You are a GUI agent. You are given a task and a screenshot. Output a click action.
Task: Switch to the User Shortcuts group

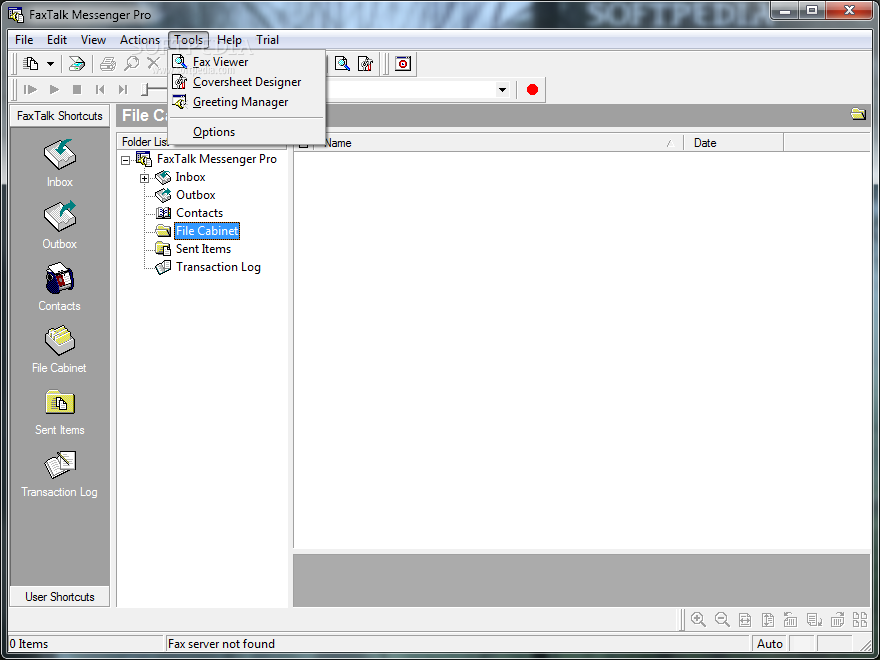(59, 597)
